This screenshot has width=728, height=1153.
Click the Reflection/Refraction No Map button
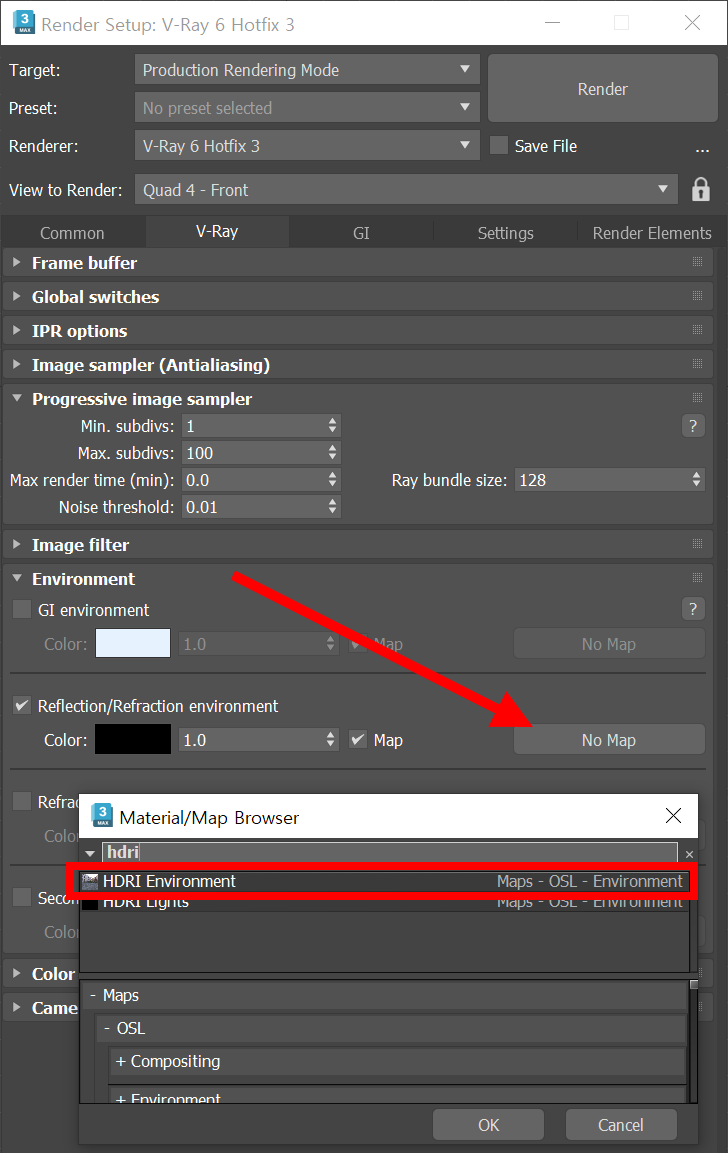coord(609,740)
